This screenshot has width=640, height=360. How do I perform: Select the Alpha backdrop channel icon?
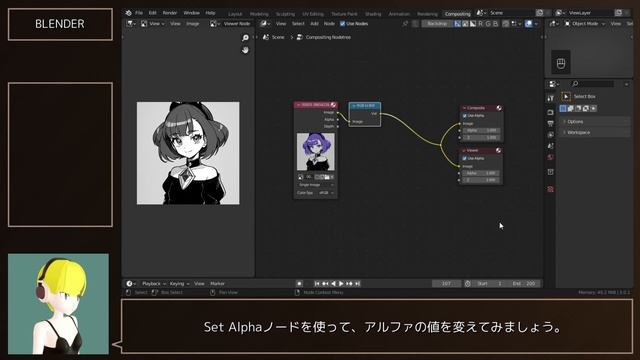click(x=473, y=24)
